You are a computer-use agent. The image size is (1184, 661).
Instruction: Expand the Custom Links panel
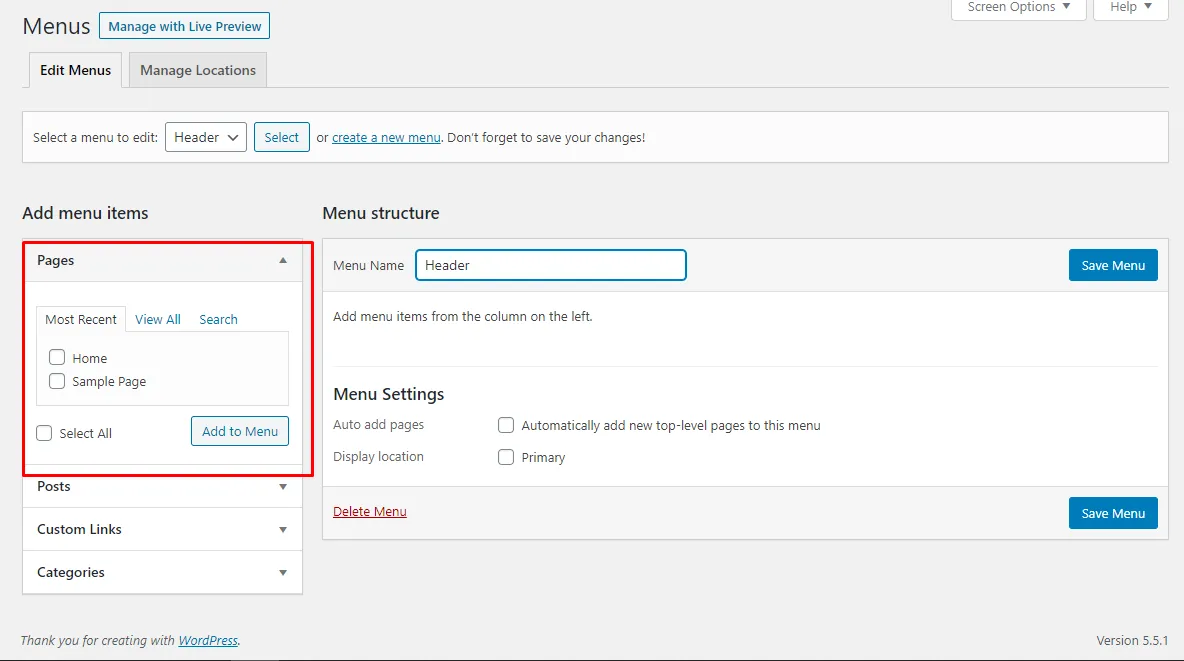283,530
